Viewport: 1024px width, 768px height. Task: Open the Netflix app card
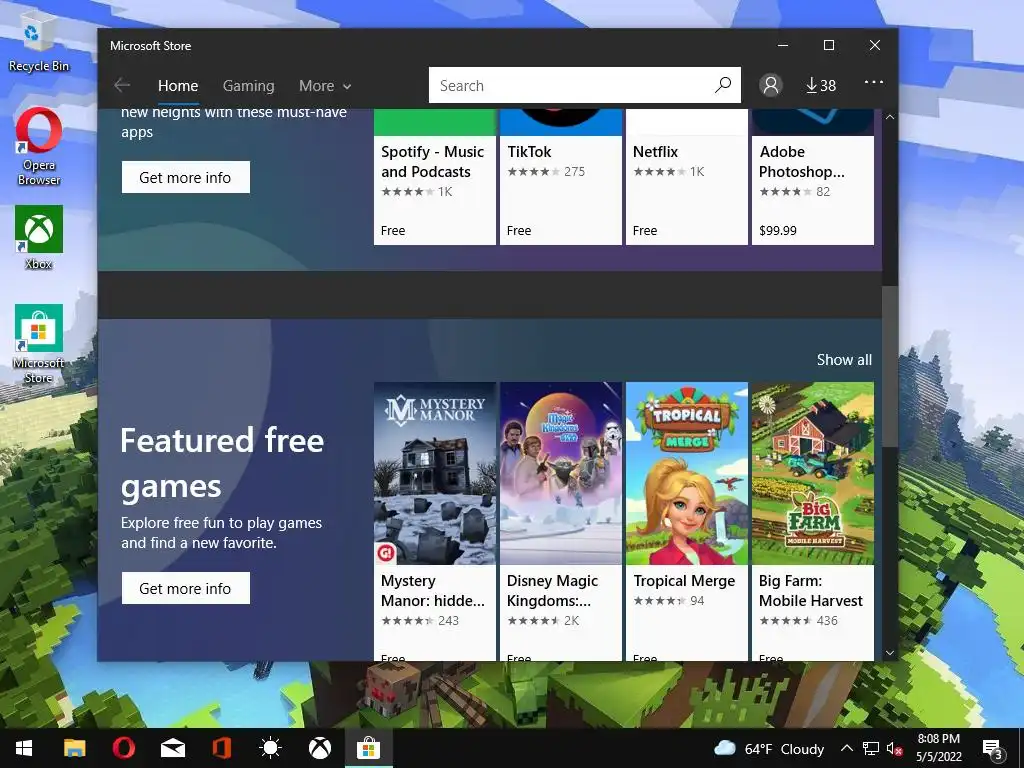686,177
